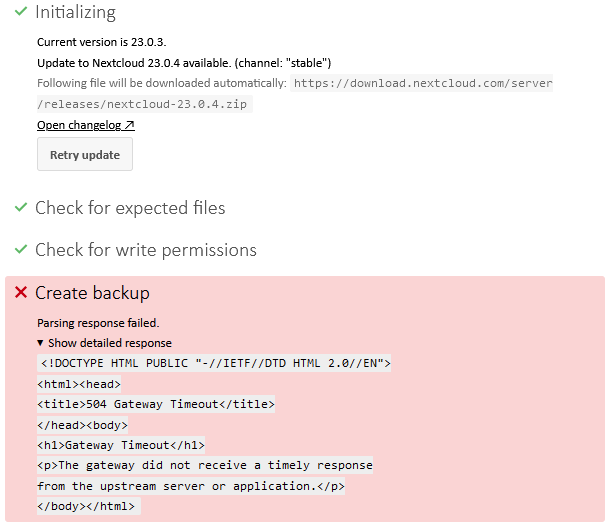Screen dimensions: 609x527
Task: Select the Initializing step heading
Action: [x=75, y=12]
